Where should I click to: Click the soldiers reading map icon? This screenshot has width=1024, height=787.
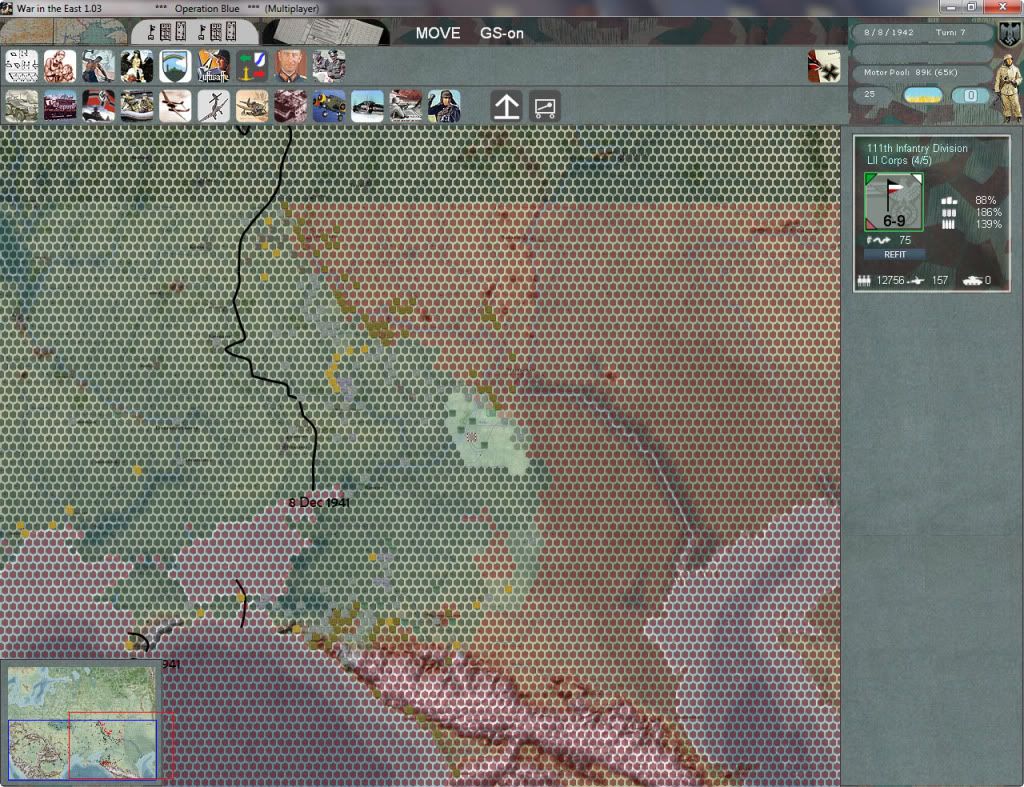point(329,66)
